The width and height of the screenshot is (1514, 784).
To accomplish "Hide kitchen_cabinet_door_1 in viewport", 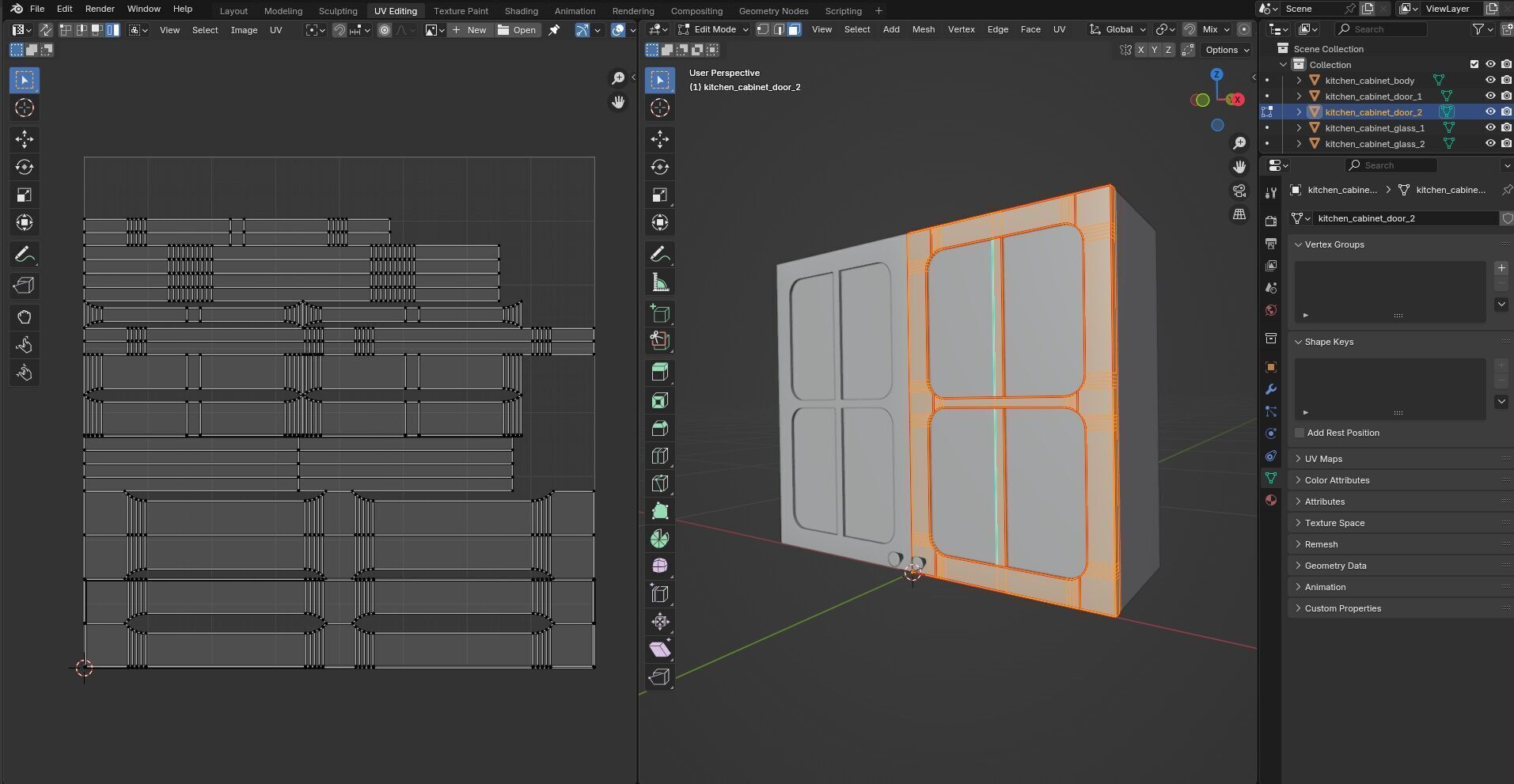I will coord(1490,96).
